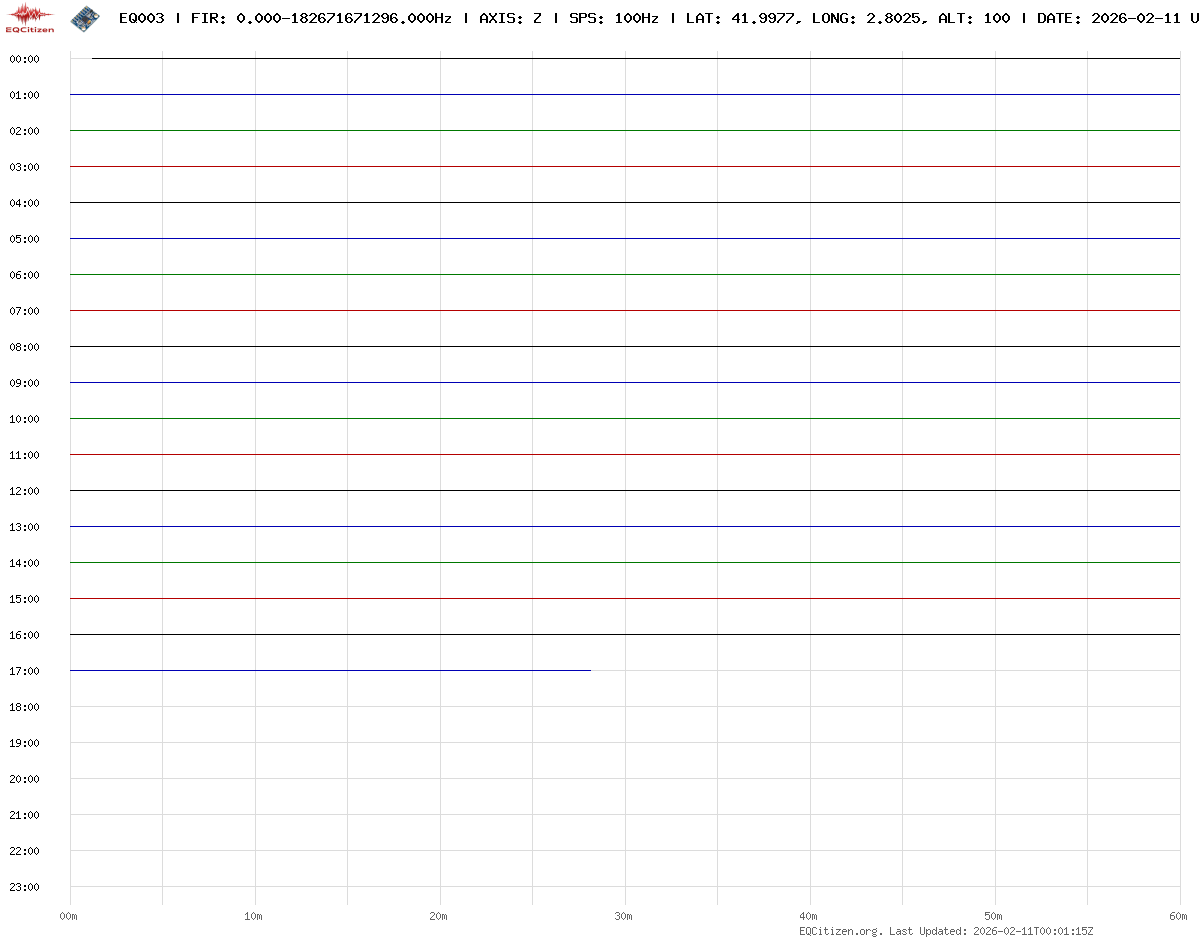Select the 12:00 hour label
The width and height of the screenshot is (1200, 940).
(24, 491)
